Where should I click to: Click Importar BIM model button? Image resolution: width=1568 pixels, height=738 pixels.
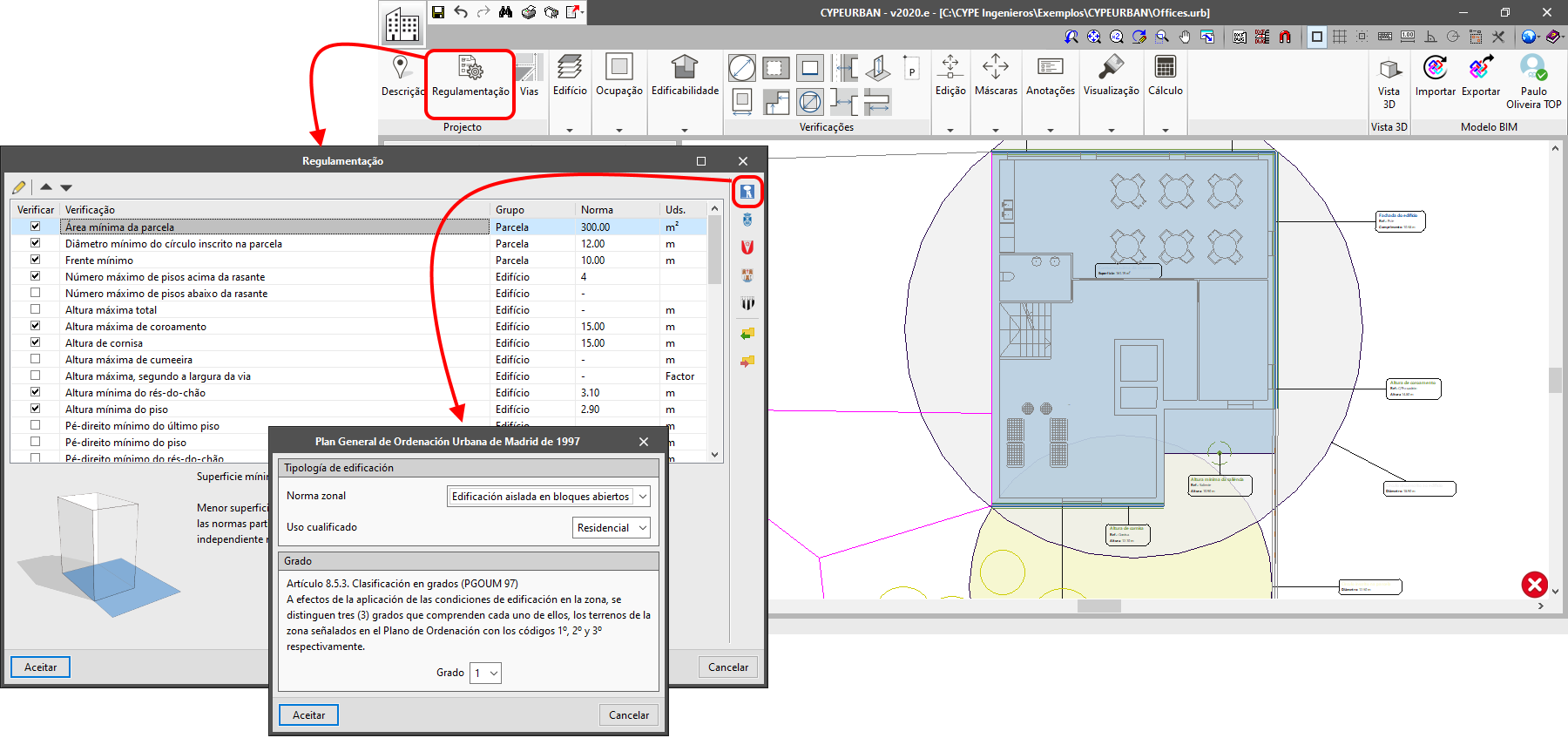click(x=1436, y=77)
